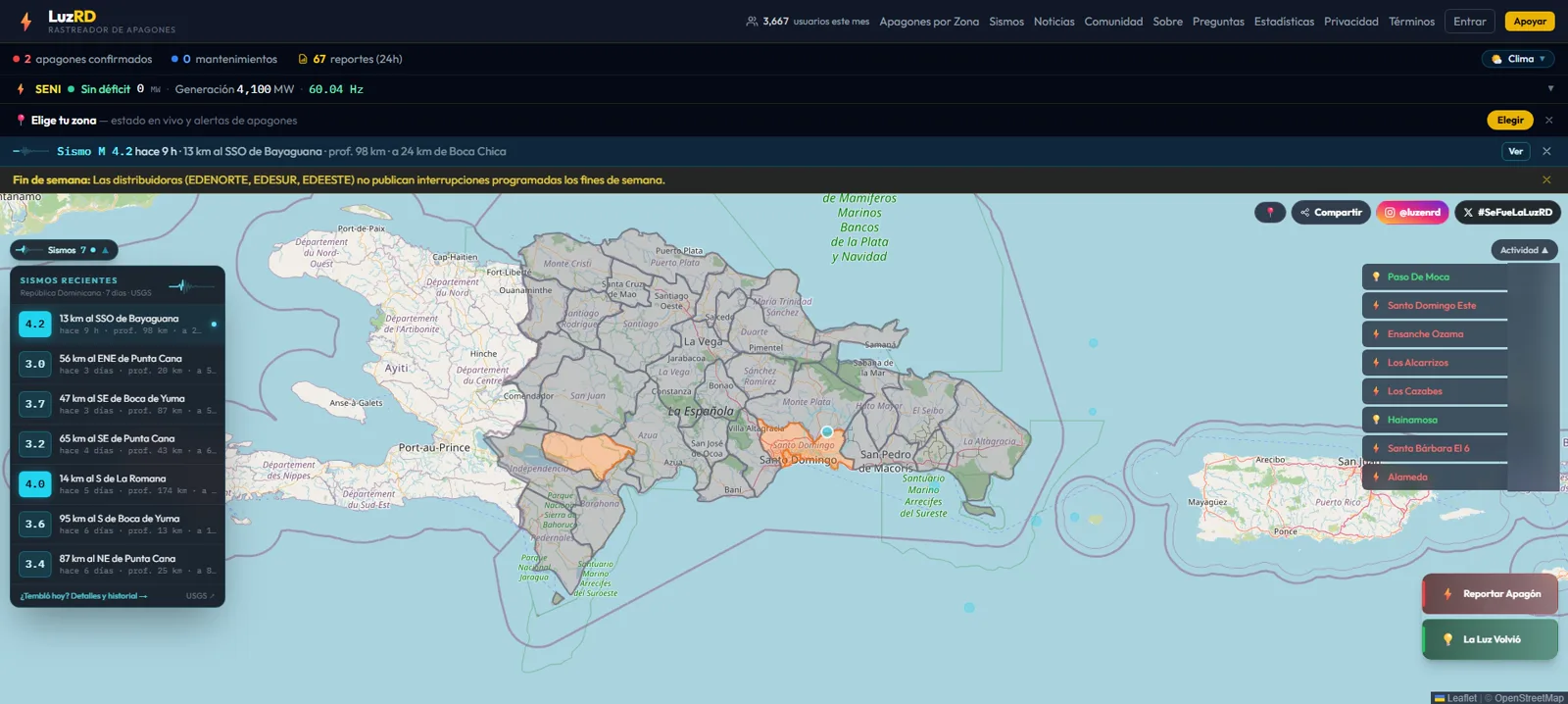Click the Elige tu zona pin icon
1568x704 pixels.
(x=21, y=121)
